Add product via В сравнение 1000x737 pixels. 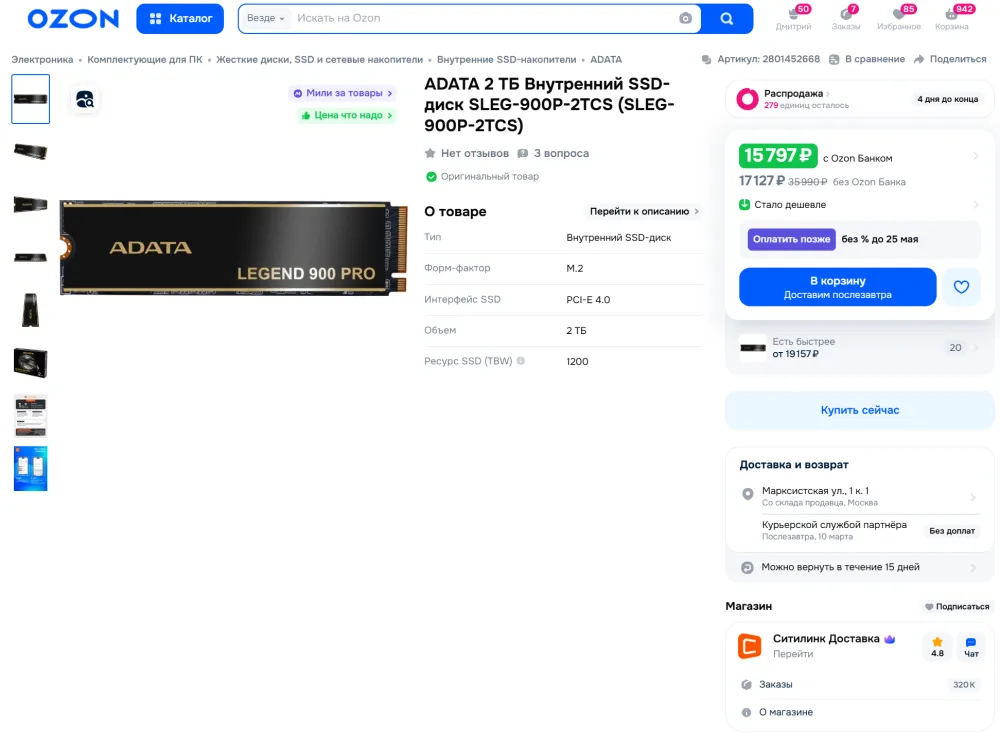pyautogui.click(x=867, y=59)
